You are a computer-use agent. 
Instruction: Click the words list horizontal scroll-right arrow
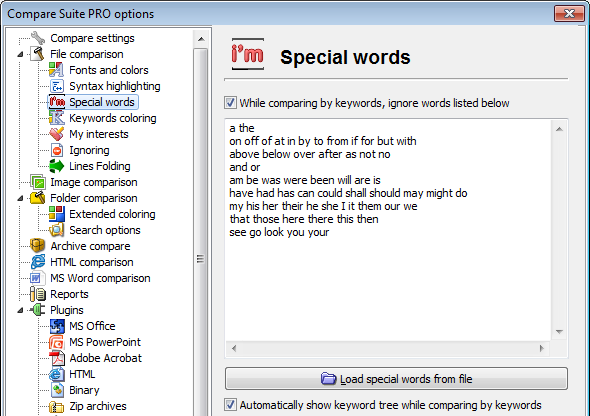pyautogui.click(x=542, y=348)
